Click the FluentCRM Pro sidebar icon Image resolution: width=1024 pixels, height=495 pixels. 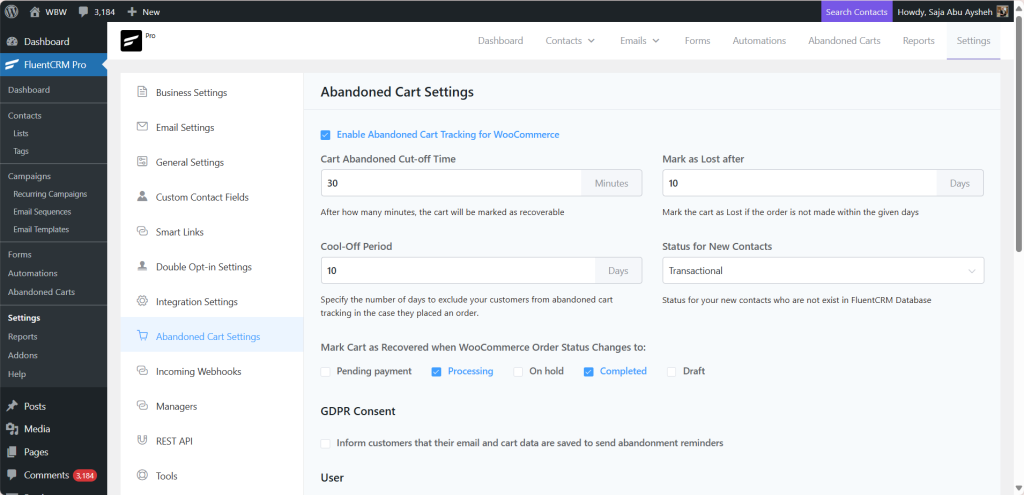[12, 65]
